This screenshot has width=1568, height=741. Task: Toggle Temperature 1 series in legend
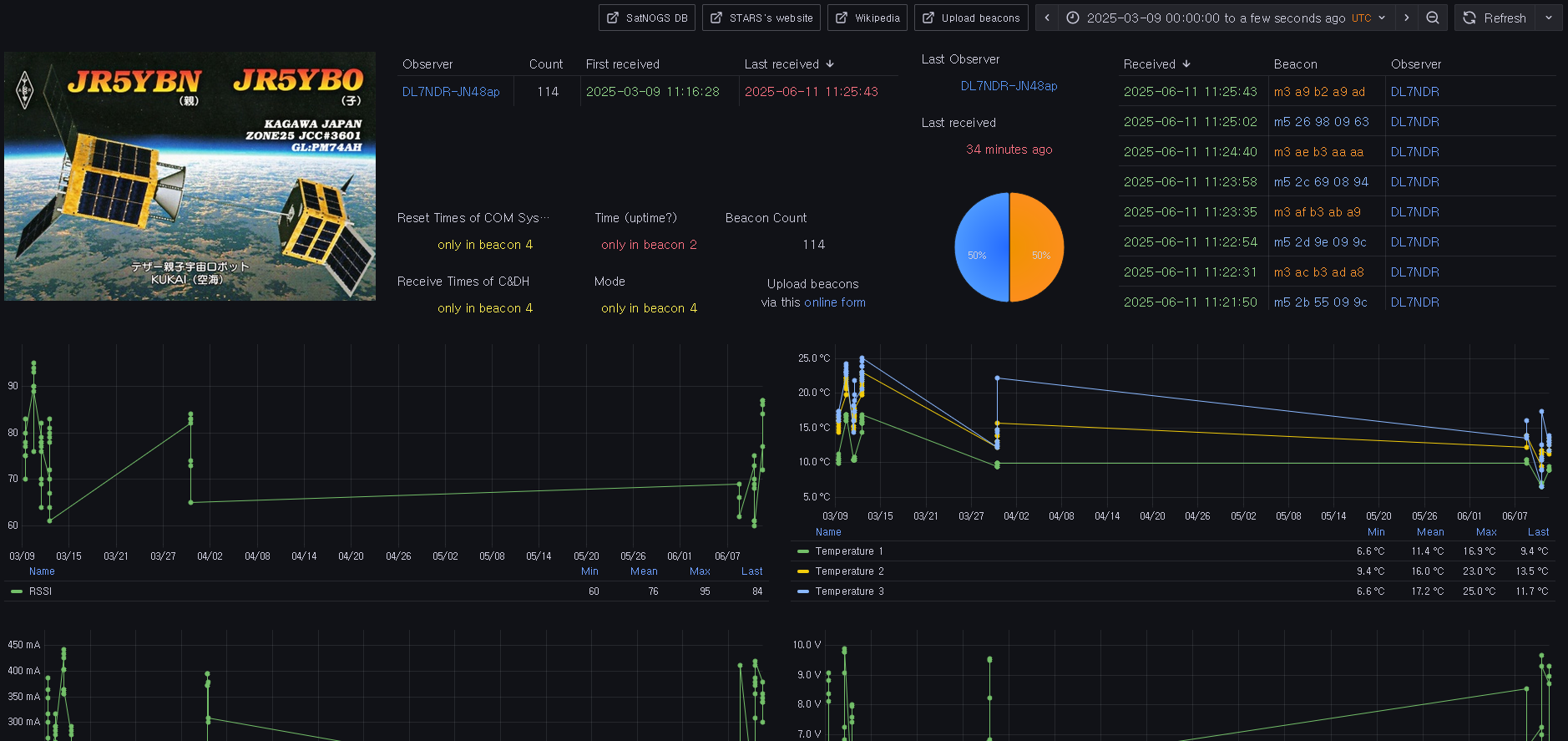click(x=848, y=551)
